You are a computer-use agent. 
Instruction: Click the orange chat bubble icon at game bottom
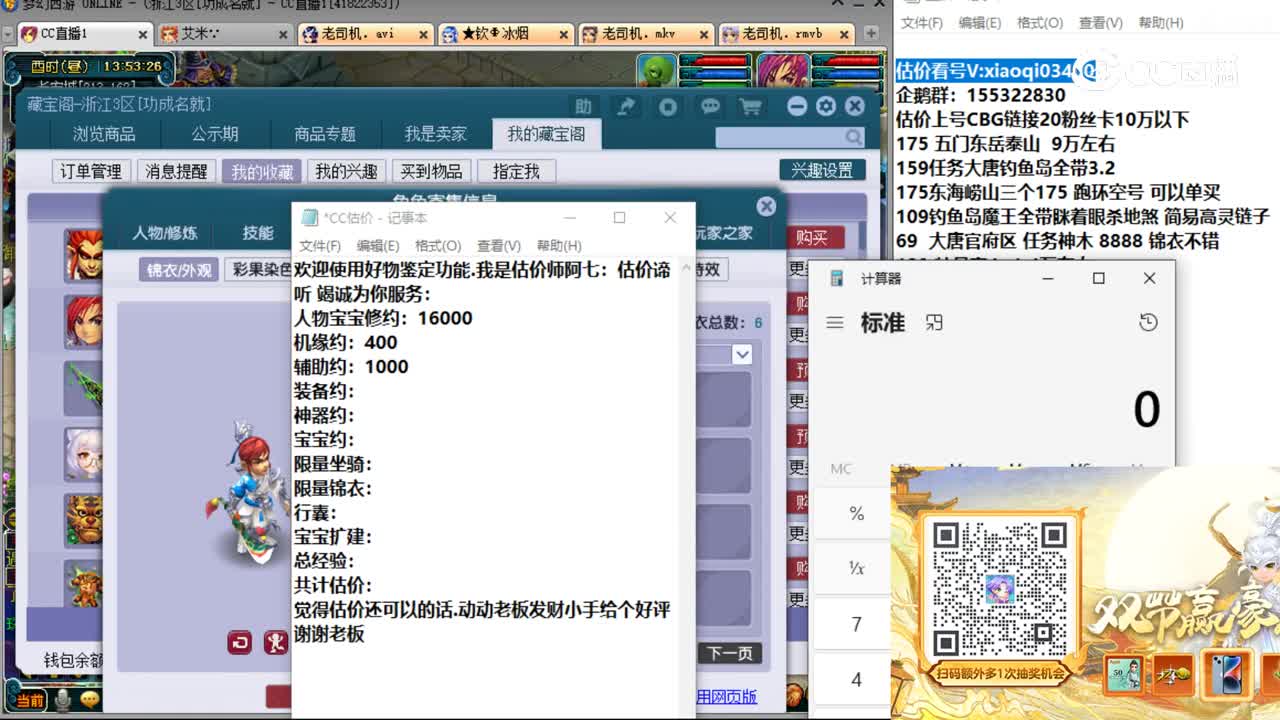point(90,701)
